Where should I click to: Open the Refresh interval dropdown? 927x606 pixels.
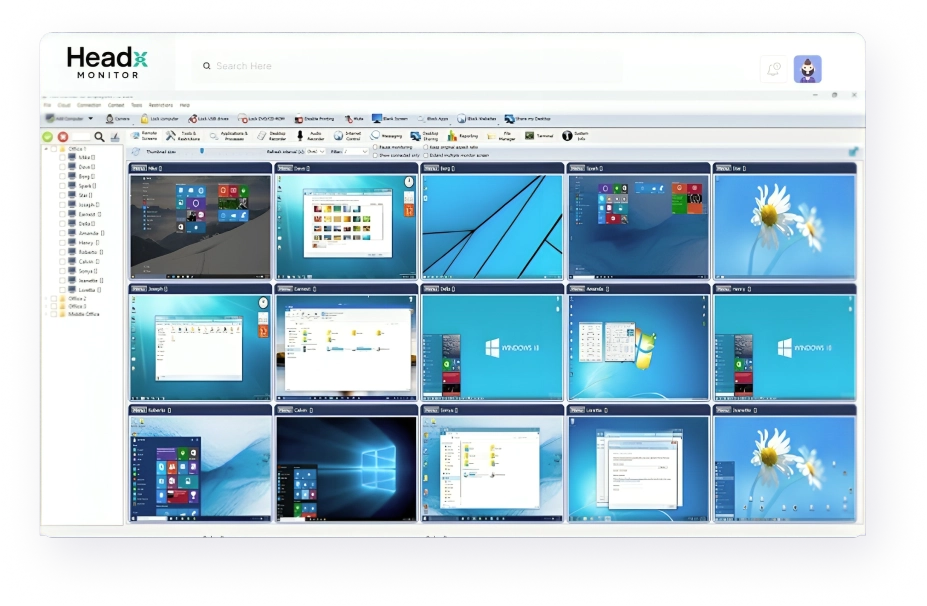pyautogui.click(x=314, y=151)
